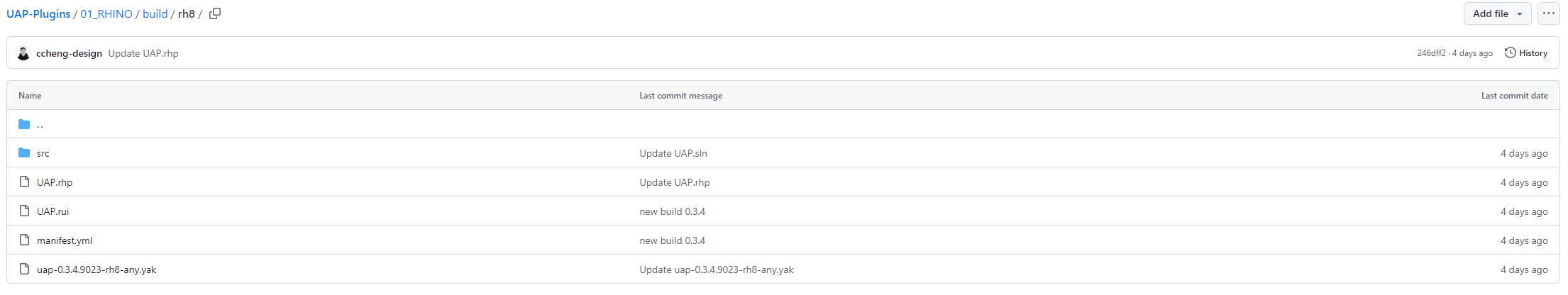Click the parent directory folder icon
This screenshot has width=1568, height=295.
[x=24, y=124]
